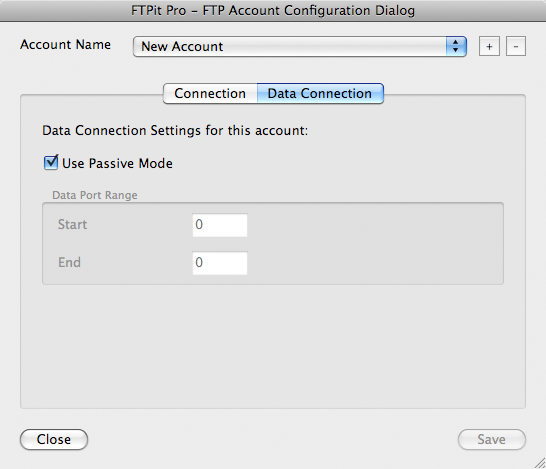
Task: Click the Close button
Action: tap(54, 439)
